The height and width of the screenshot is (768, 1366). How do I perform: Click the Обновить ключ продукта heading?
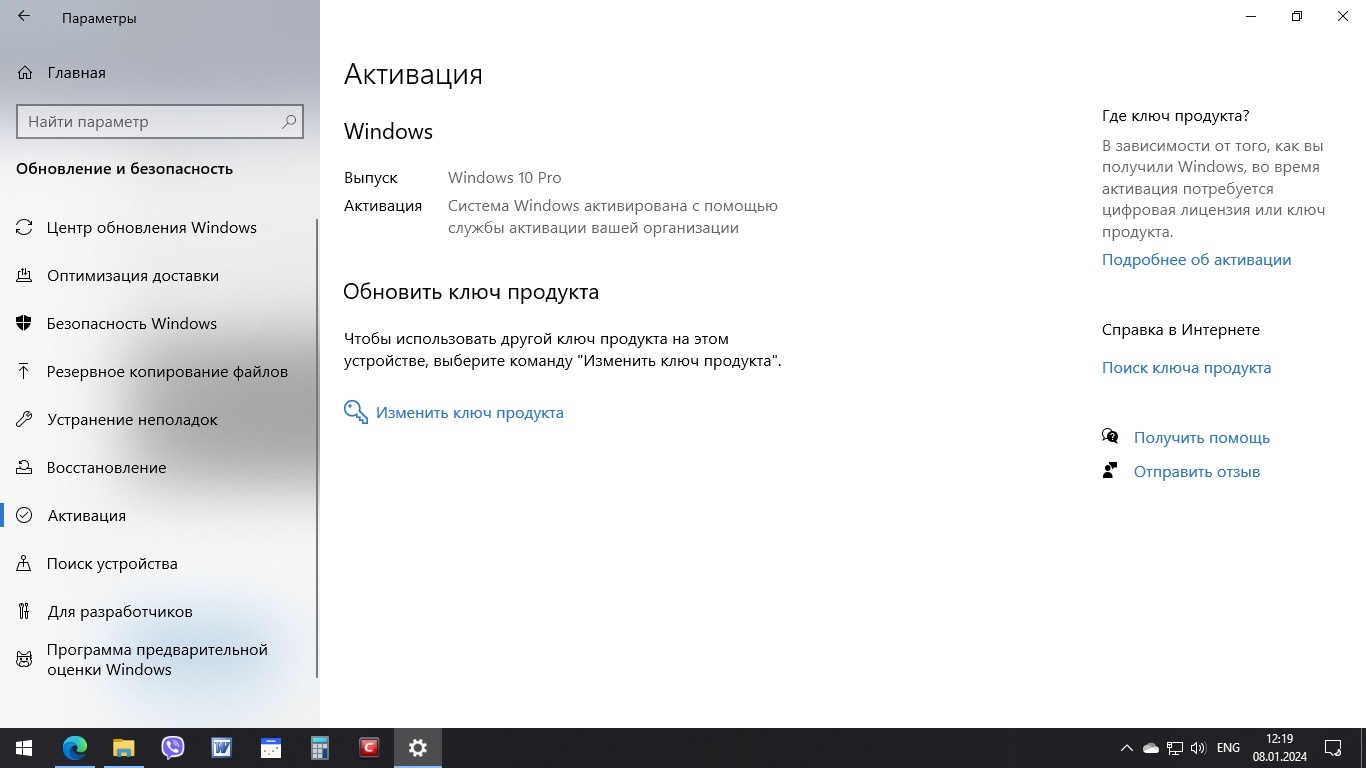471,292
